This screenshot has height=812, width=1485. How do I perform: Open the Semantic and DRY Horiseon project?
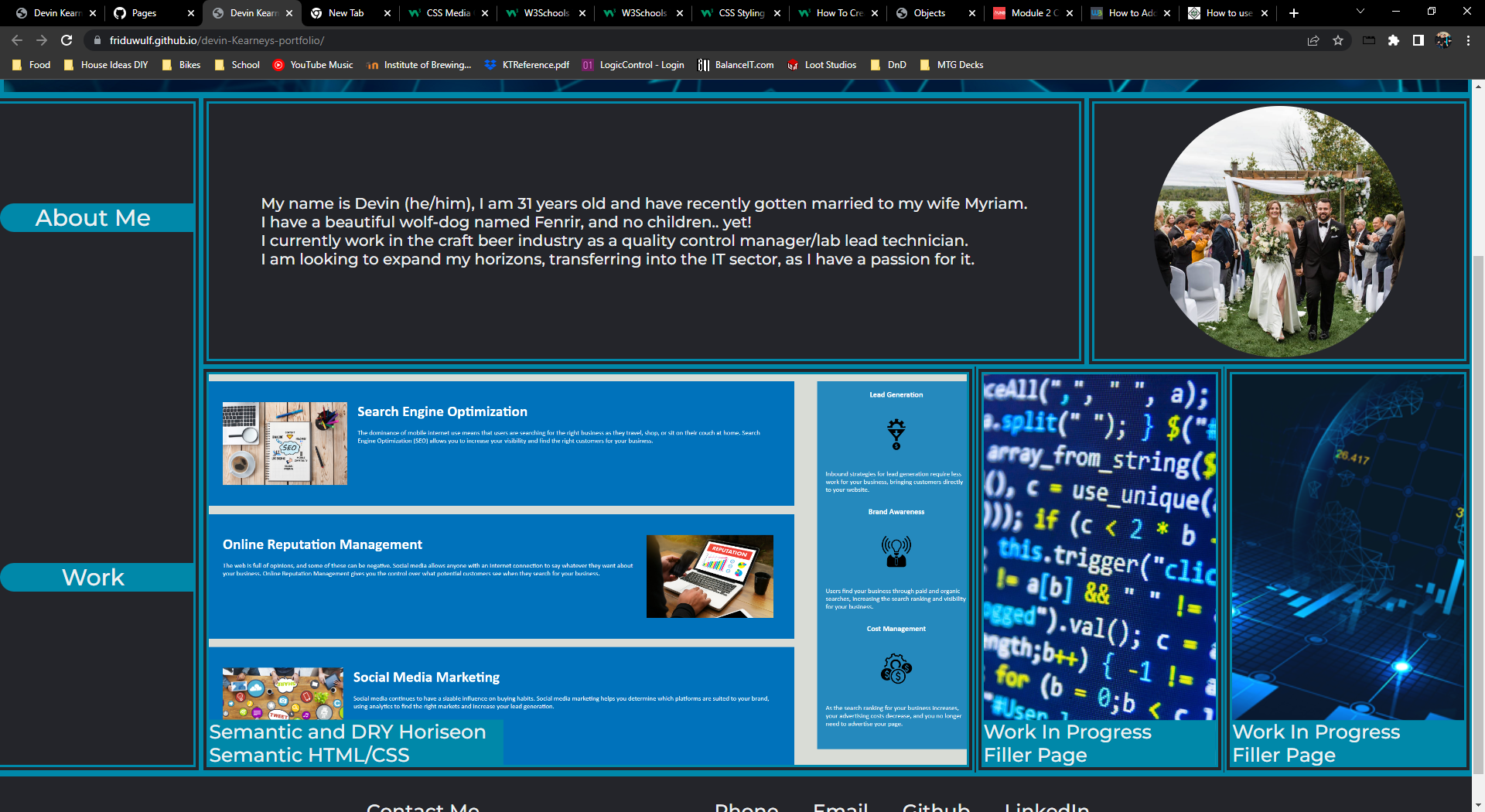pyautogui.click(x=588, y=570)
